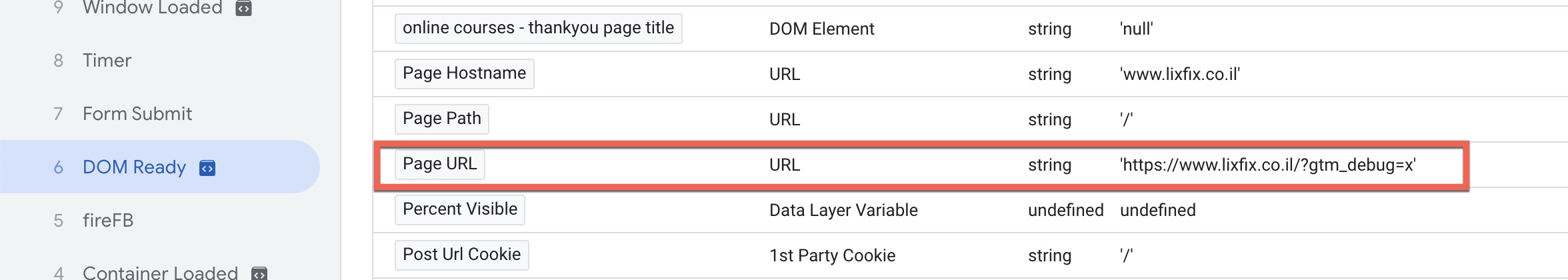Click the Page Hostname variable chip
The image size is (1568, 280).
[x=465, y=73]
